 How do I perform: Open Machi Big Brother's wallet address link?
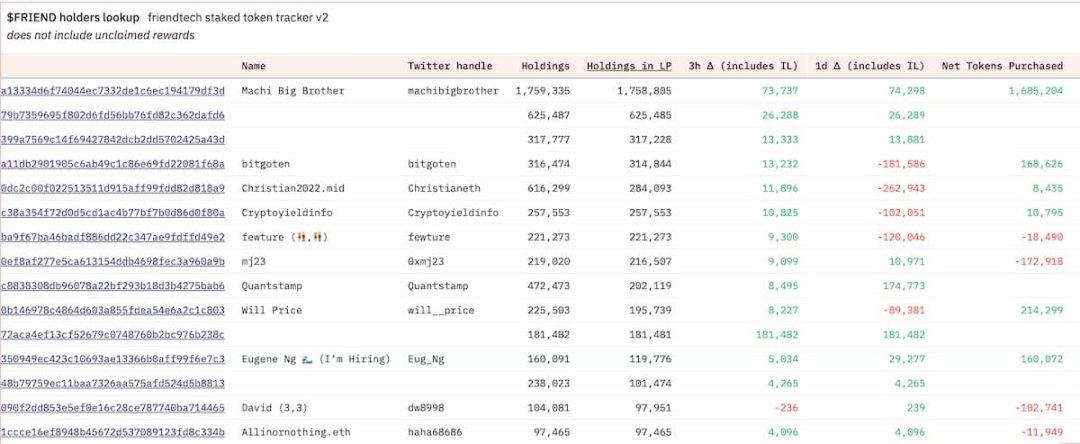[x=112, y=91]
